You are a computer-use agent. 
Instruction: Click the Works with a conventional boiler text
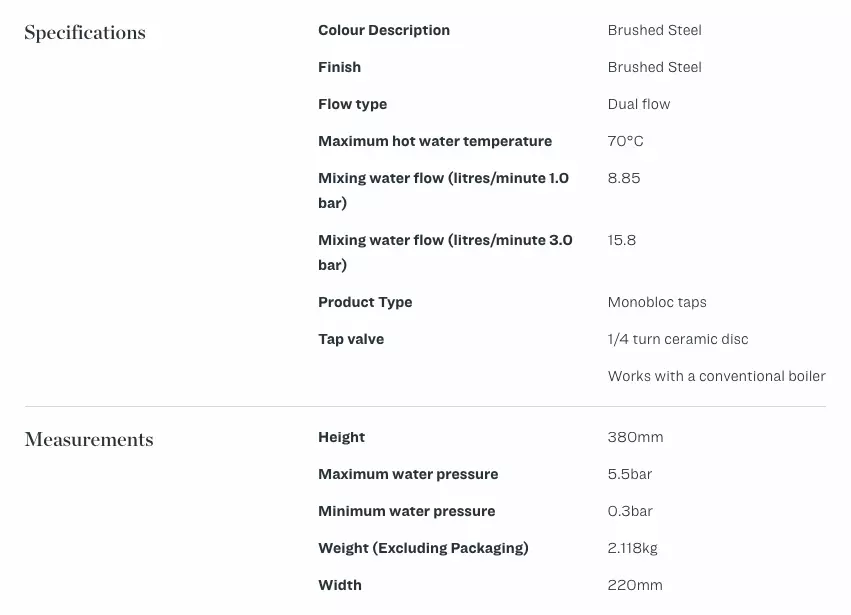(x=717, y=376)
